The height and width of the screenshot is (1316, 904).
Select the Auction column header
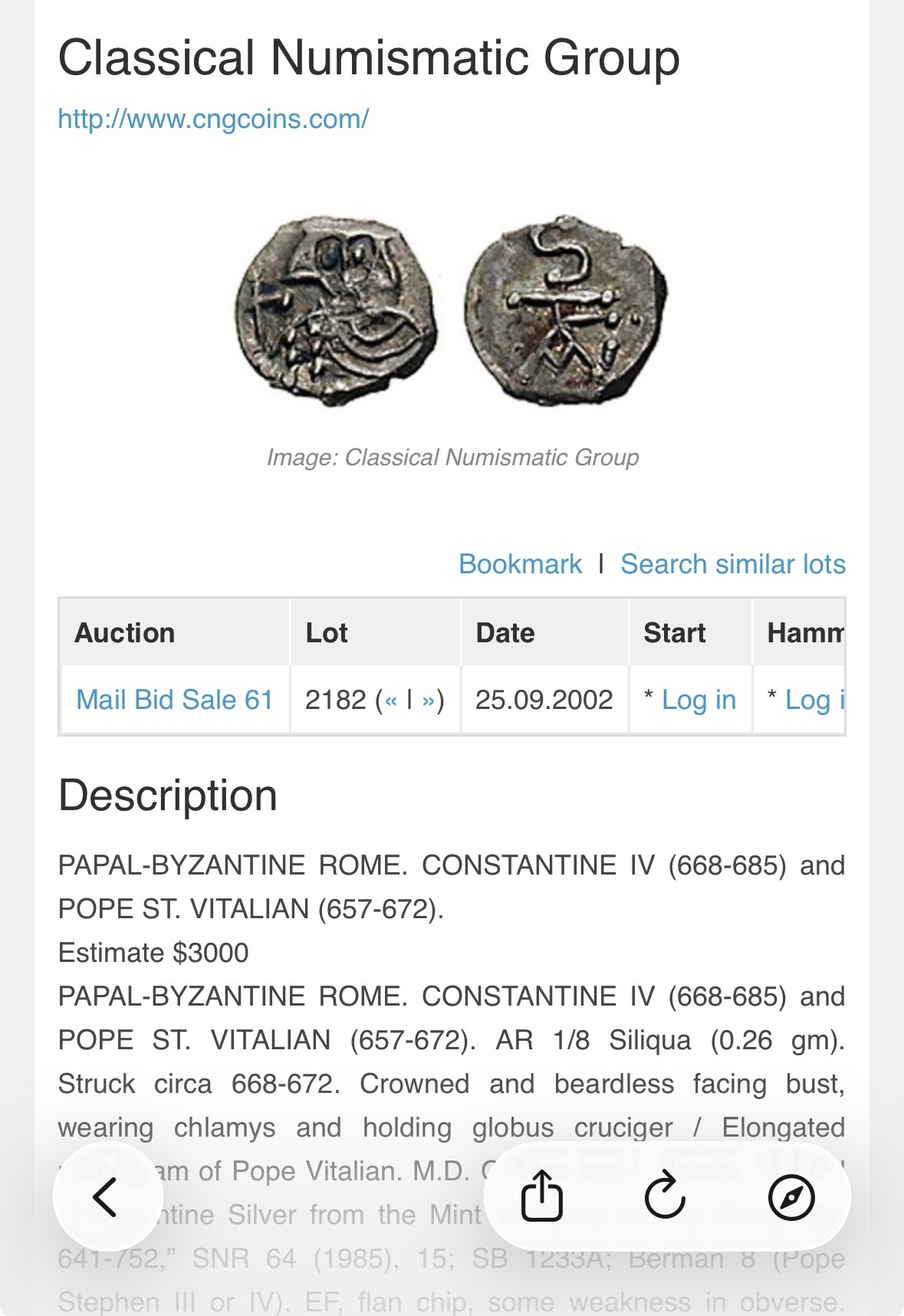tap(125, 633)
